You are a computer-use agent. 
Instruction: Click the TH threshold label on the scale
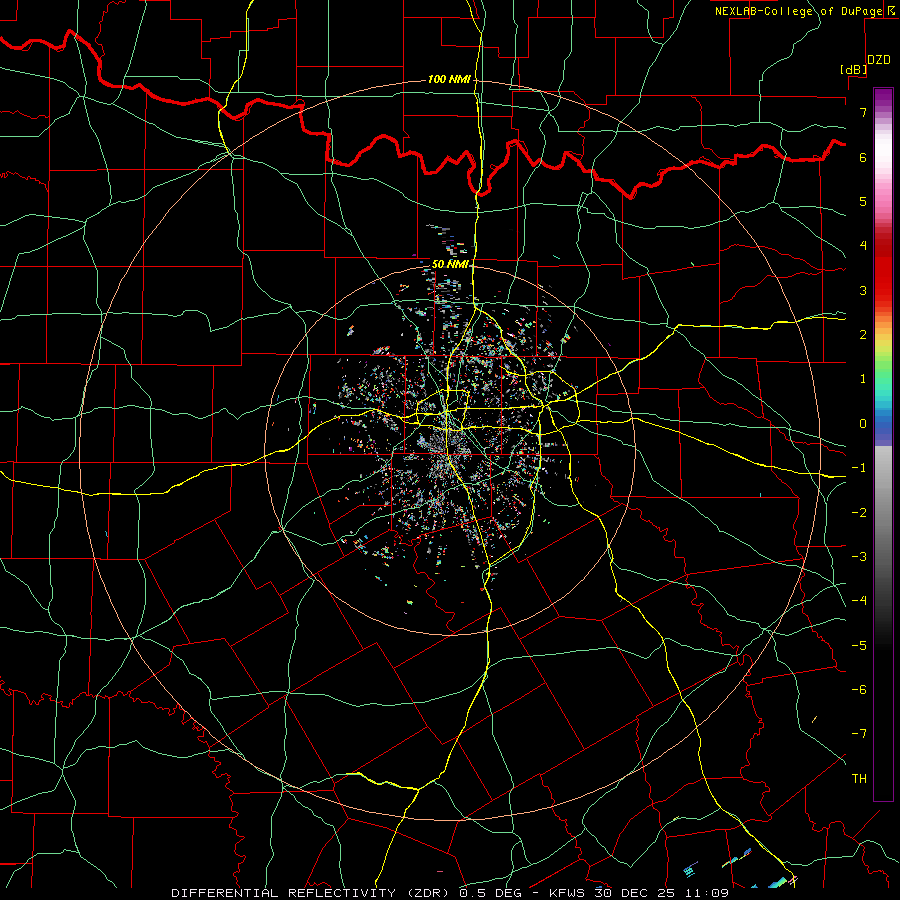click(x=859, y=779)
